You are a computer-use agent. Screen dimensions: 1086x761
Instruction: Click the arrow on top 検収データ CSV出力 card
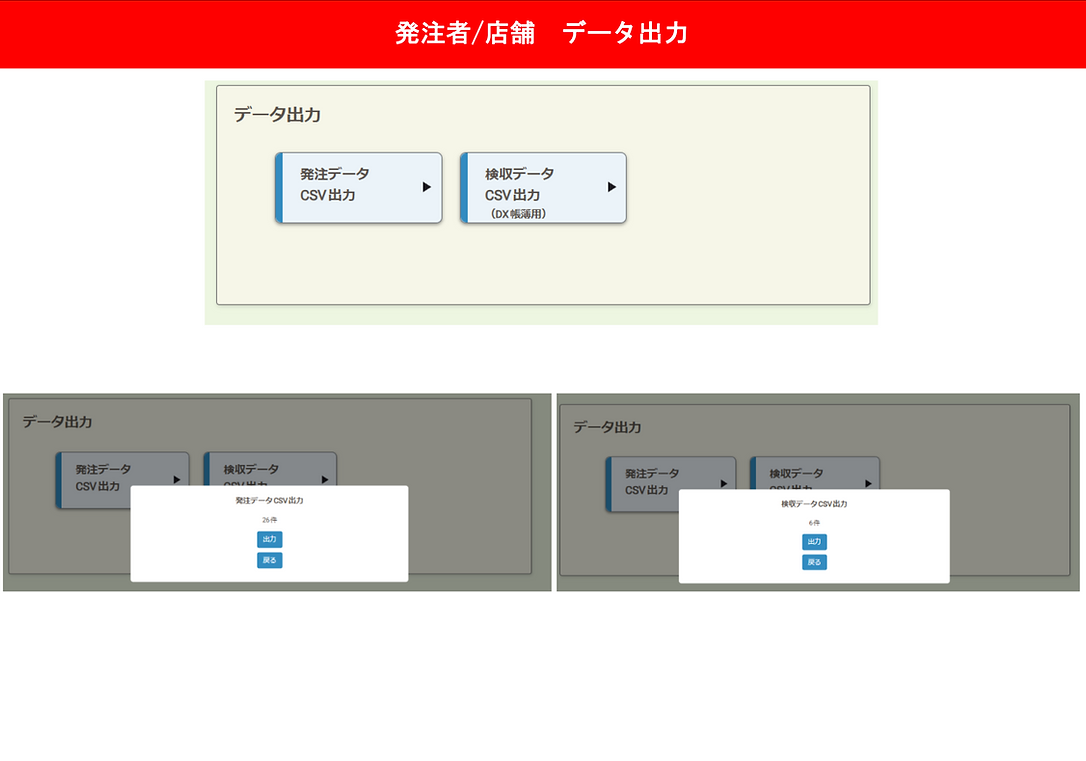612,187
